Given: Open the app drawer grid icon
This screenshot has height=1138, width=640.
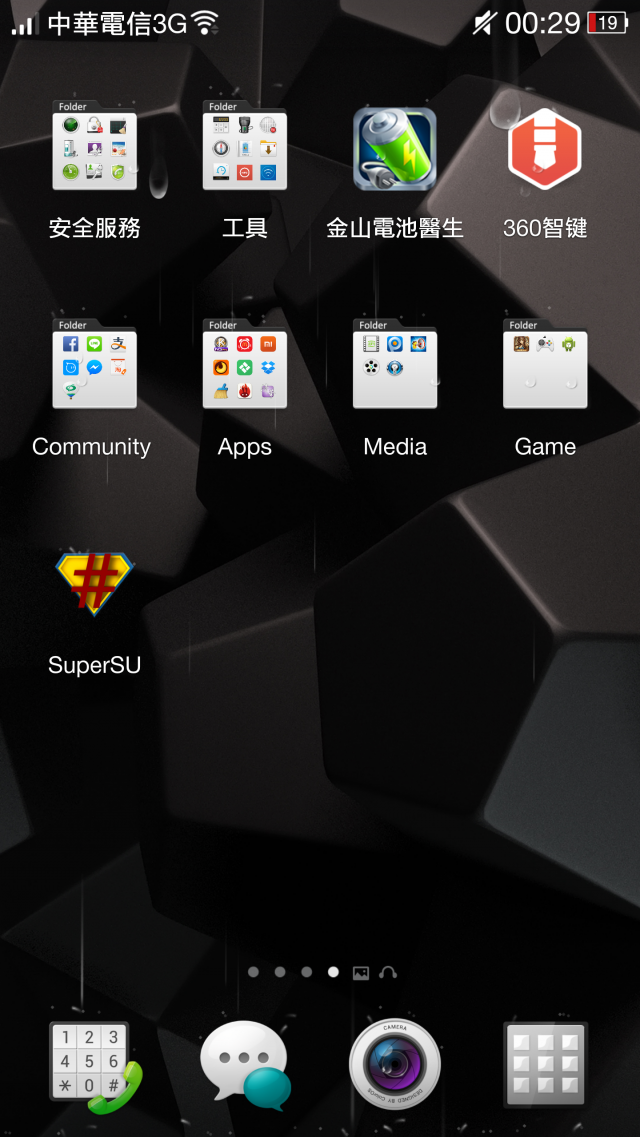Looking at the screenshot, I should point(545,1064).
